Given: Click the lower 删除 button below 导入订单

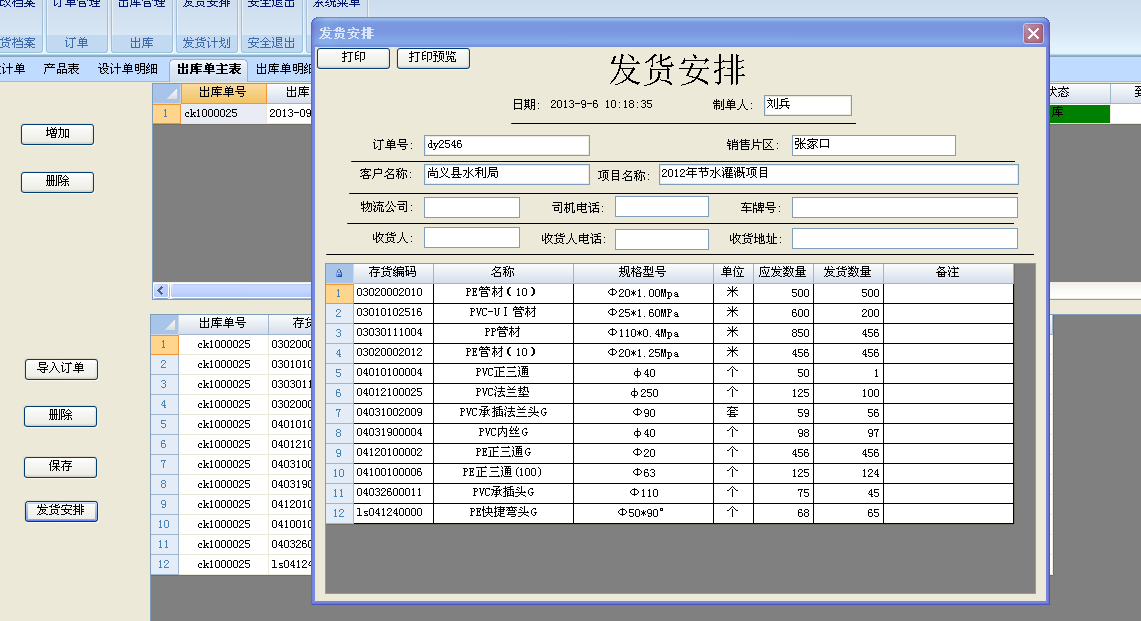Looking at the screenshot, I should coord(60,416).
